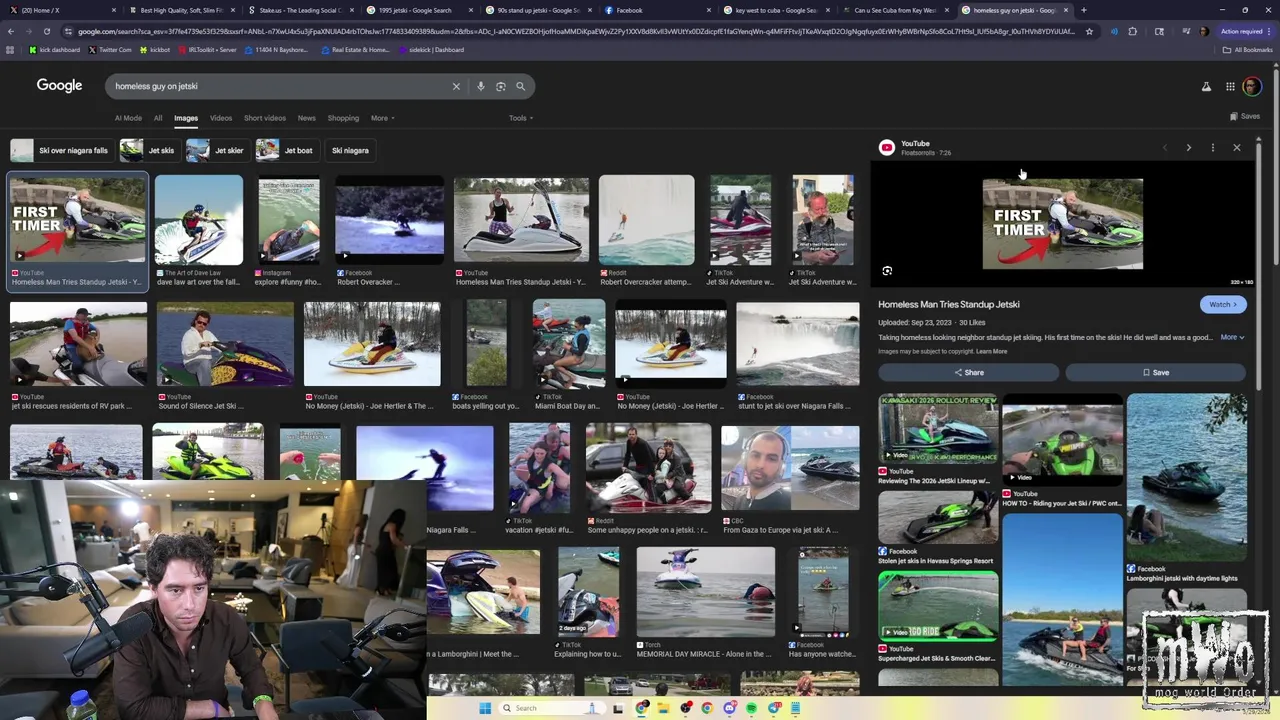Open File Explorer from taskbar

pos(662,708)
